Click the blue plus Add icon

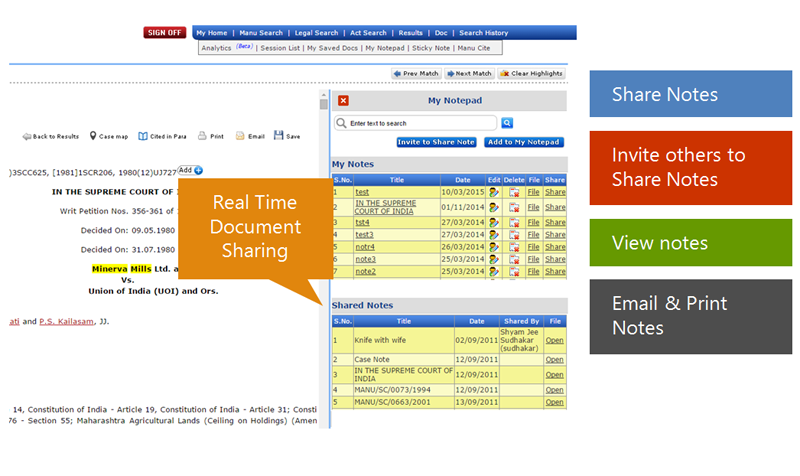point(198,171)
